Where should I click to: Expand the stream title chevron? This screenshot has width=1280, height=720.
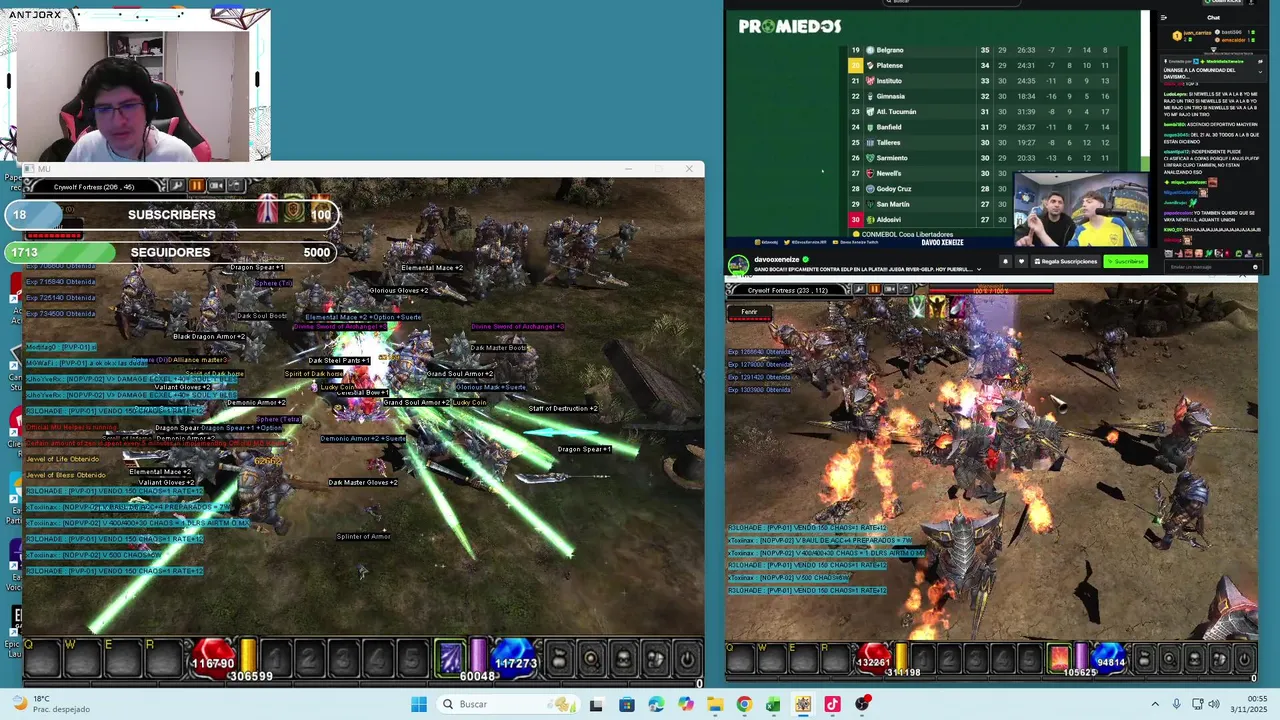979,269
